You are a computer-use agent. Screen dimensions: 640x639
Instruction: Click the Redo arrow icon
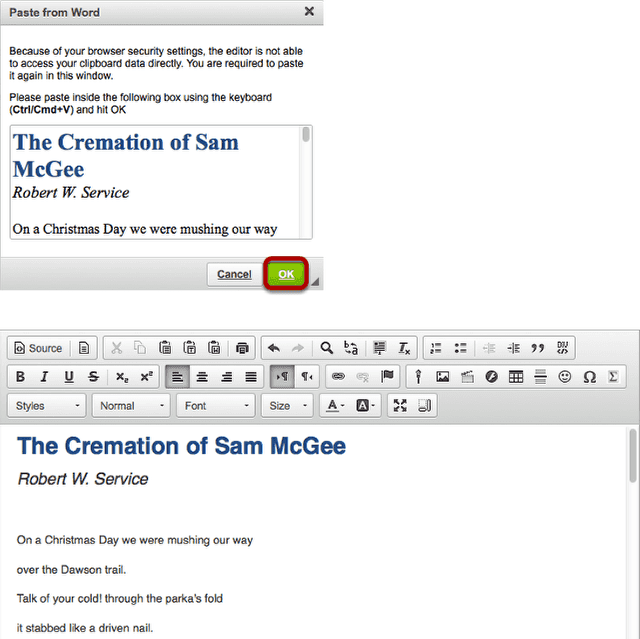pos(298,348)
